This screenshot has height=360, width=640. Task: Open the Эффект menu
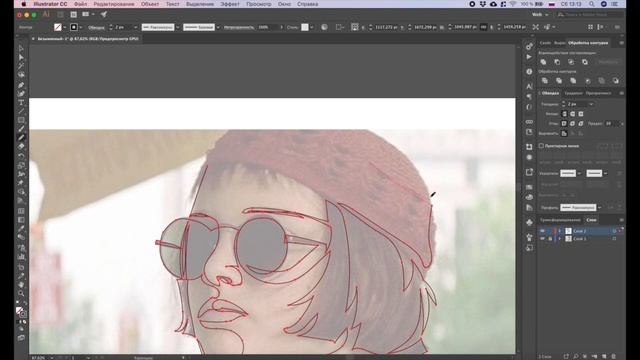(230, 4)
